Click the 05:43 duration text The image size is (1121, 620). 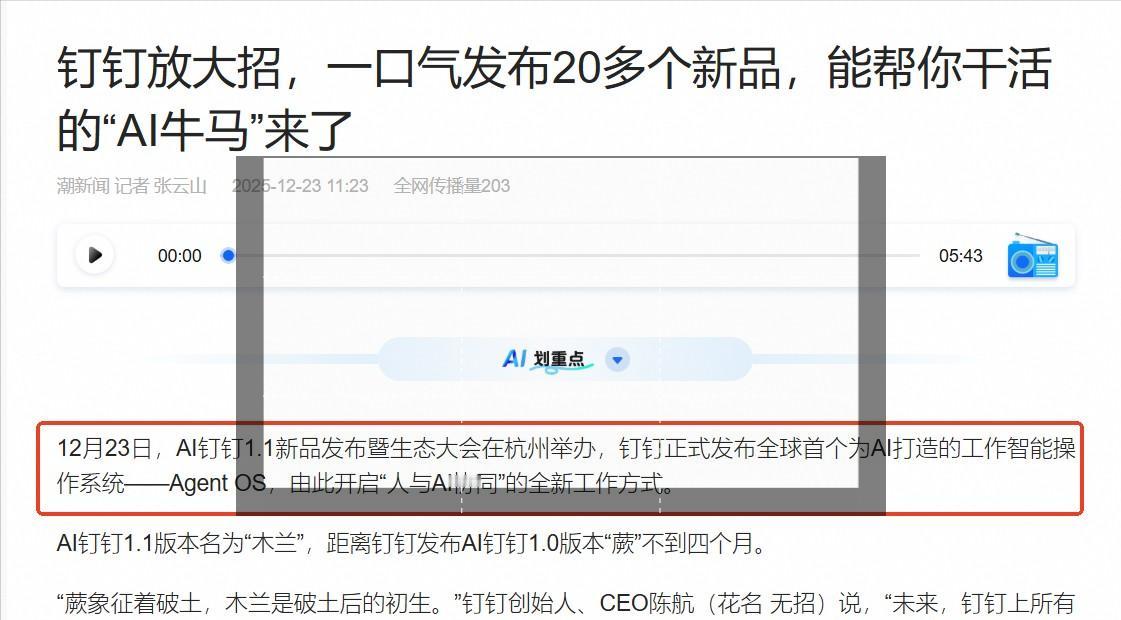[960, 256]
